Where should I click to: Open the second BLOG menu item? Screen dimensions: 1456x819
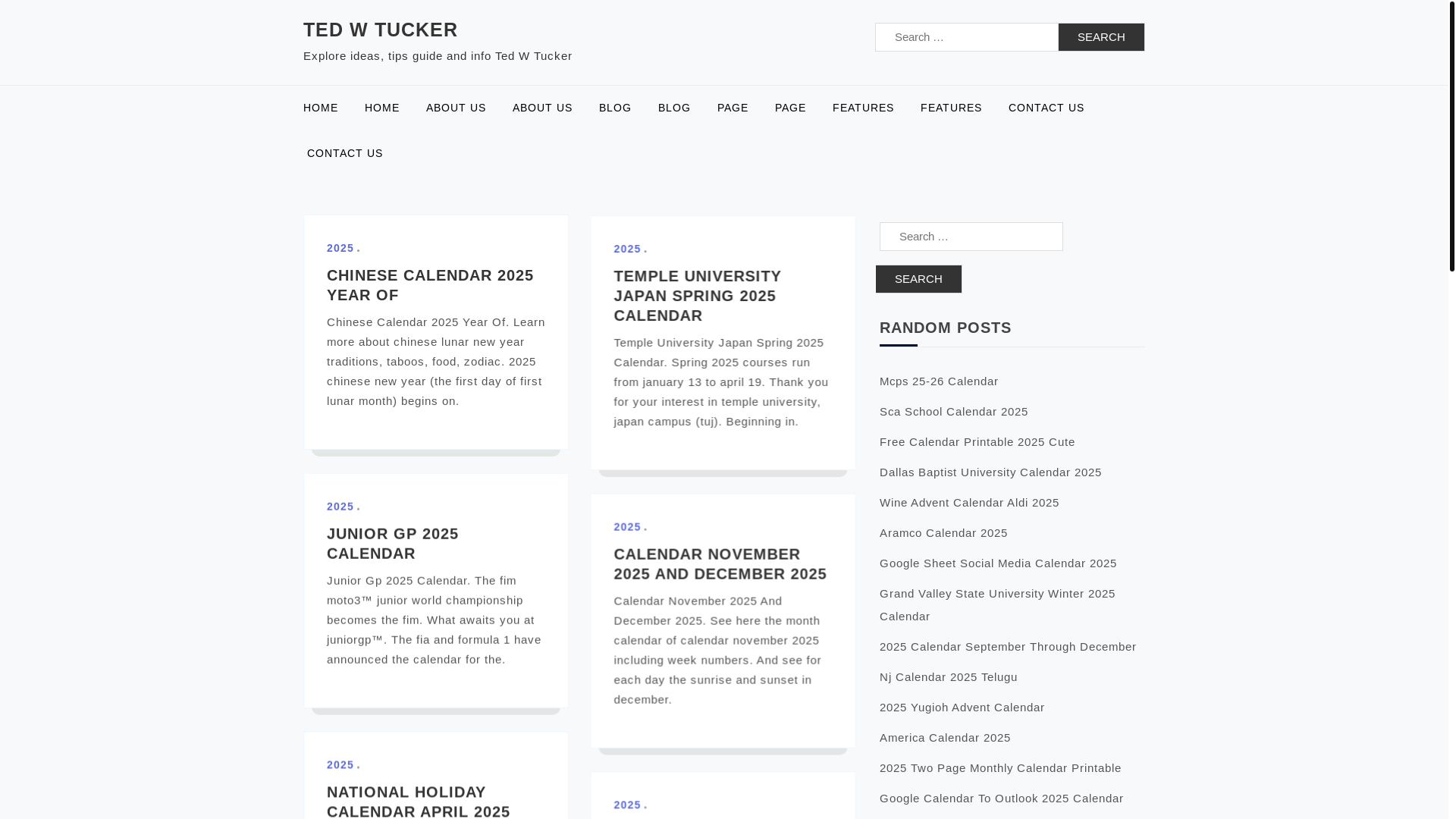click(x=674, y=108)
